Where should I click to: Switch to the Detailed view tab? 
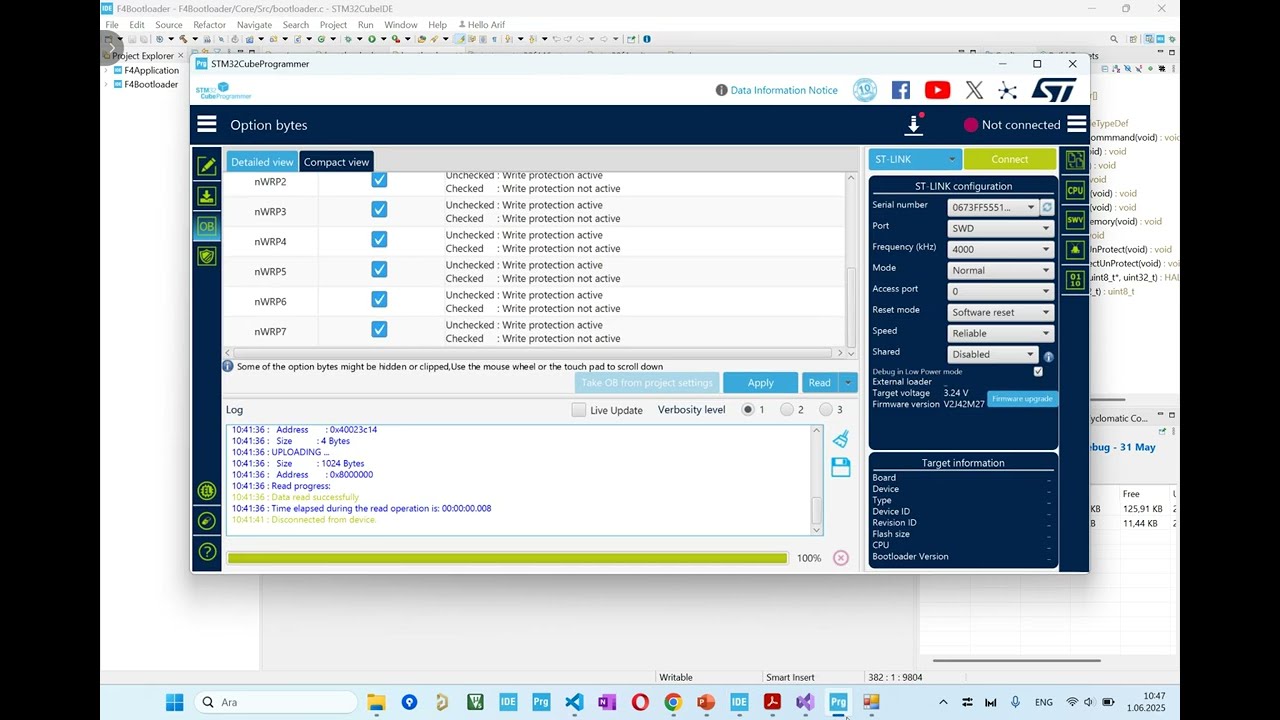point(262,162)
